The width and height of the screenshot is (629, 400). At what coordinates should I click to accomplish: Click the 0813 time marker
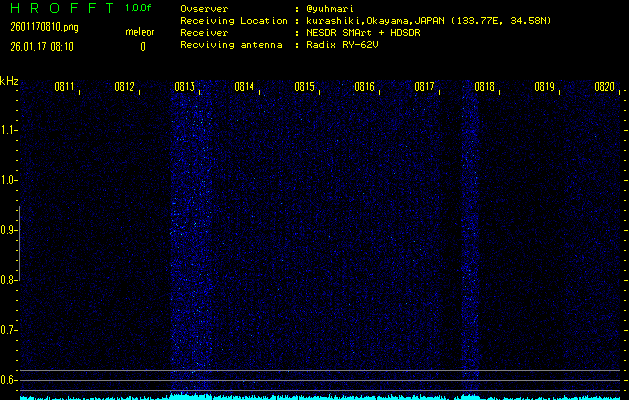185,87
